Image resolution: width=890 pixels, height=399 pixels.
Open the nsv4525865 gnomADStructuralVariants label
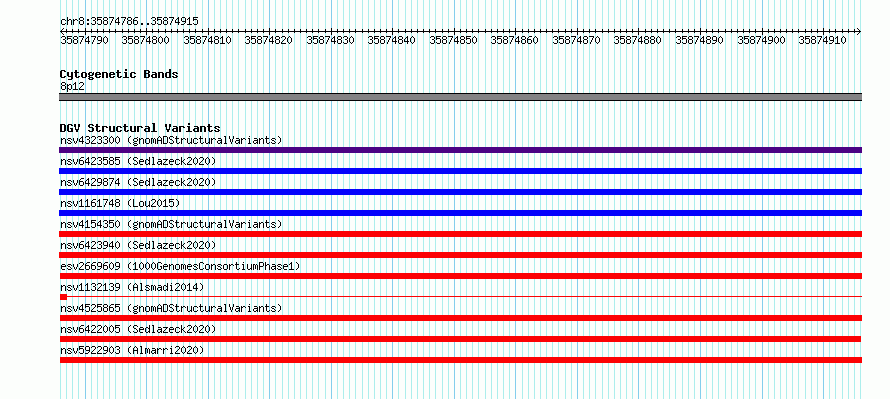click(171, 308)
